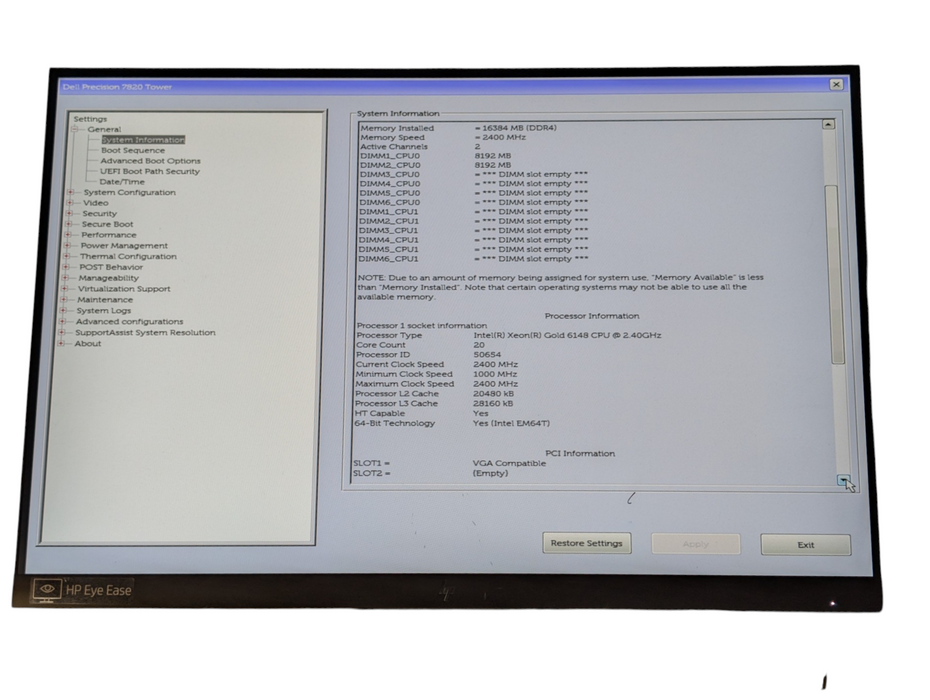Select the Video label
Viewport: 930px width, 700px height.
point(96,203)
